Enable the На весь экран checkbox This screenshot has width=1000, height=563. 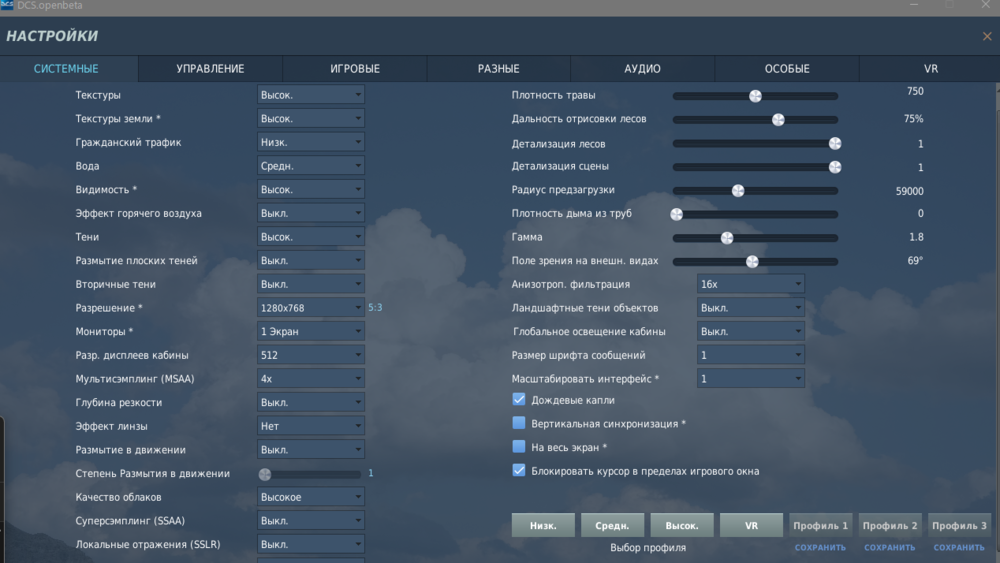pyautogui.click(x=518, y=447)
